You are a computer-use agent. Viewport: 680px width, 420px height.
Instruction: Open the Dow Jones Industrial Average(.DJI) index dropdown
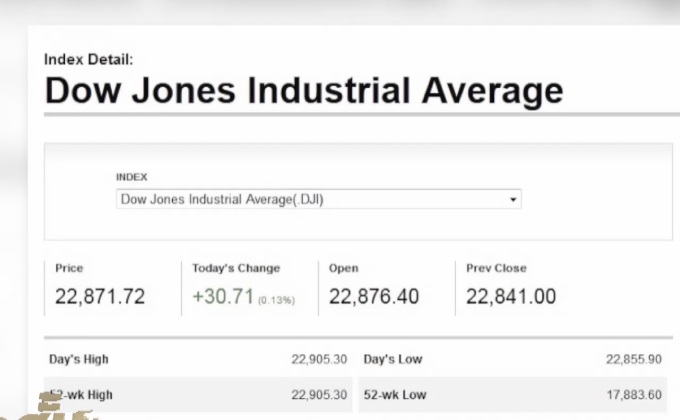pos(318,199)
